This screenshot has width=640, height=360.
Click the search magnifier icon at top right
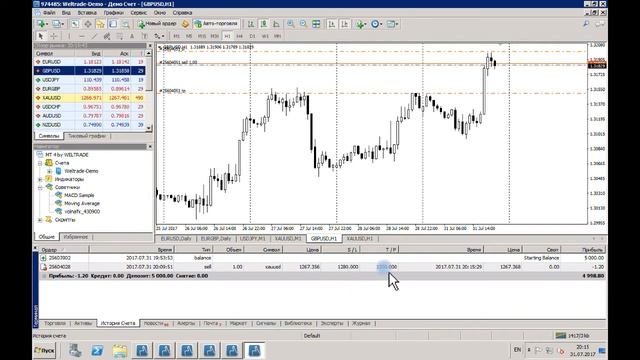click(x=586, y=24)
